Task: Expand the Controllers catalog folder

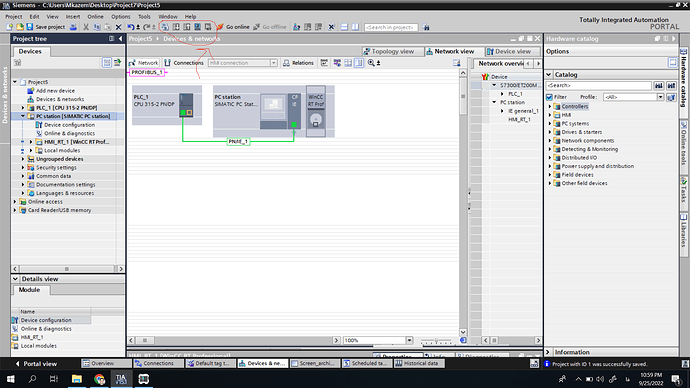Action: pos(550,106)
